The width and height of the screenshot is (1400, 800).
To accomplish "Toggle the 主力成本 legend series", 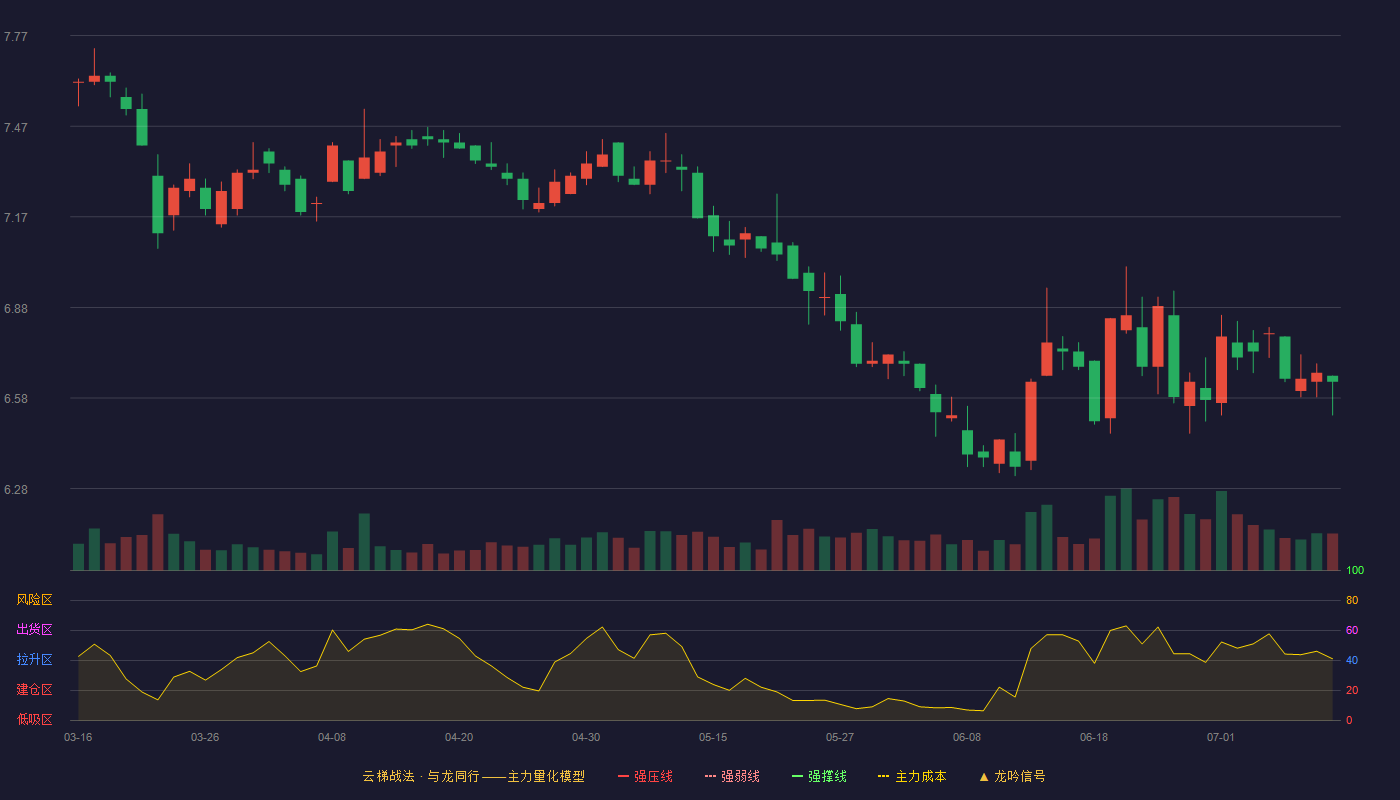I will click(x=911, y=776).
